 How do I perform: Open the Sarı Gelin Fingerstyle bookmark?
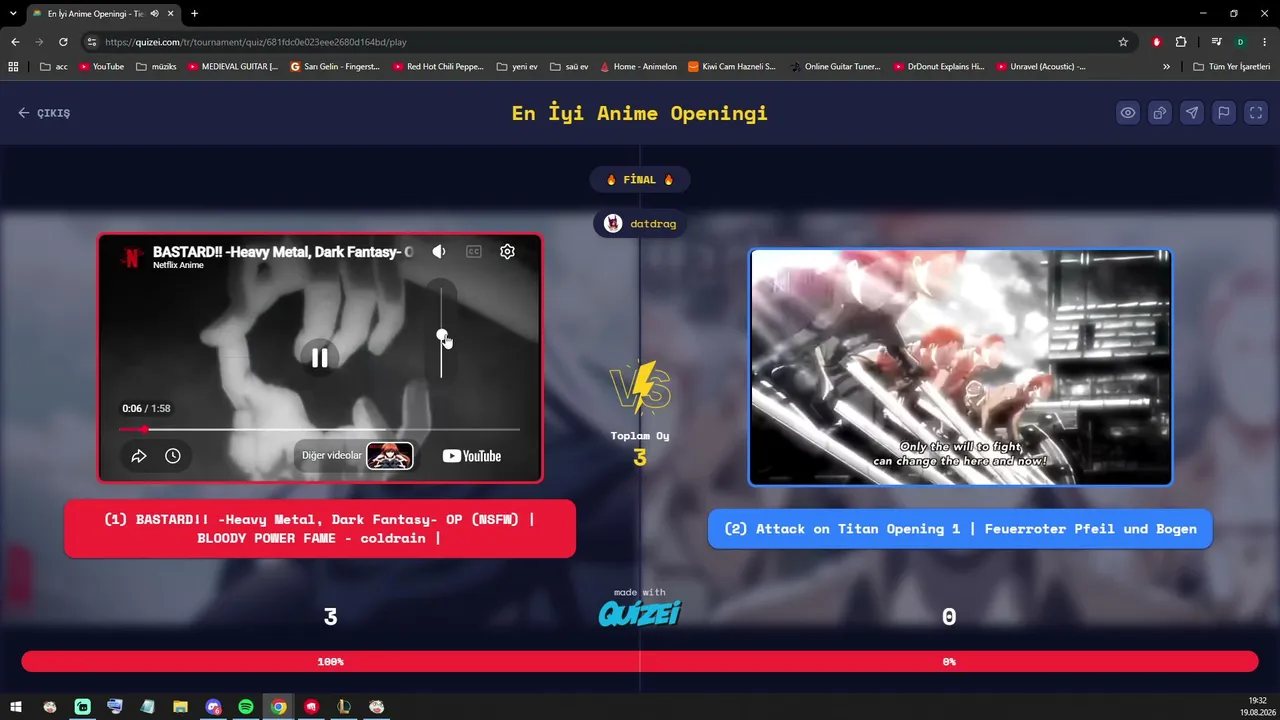point(335,67)
